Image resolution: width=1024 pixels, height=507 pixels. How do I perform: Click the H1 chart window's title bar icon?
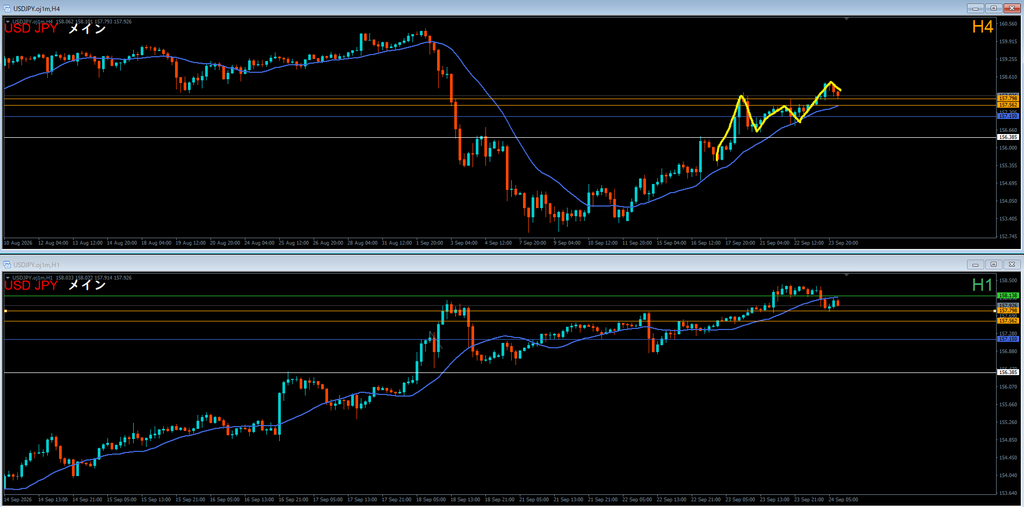tap(8, 264)
